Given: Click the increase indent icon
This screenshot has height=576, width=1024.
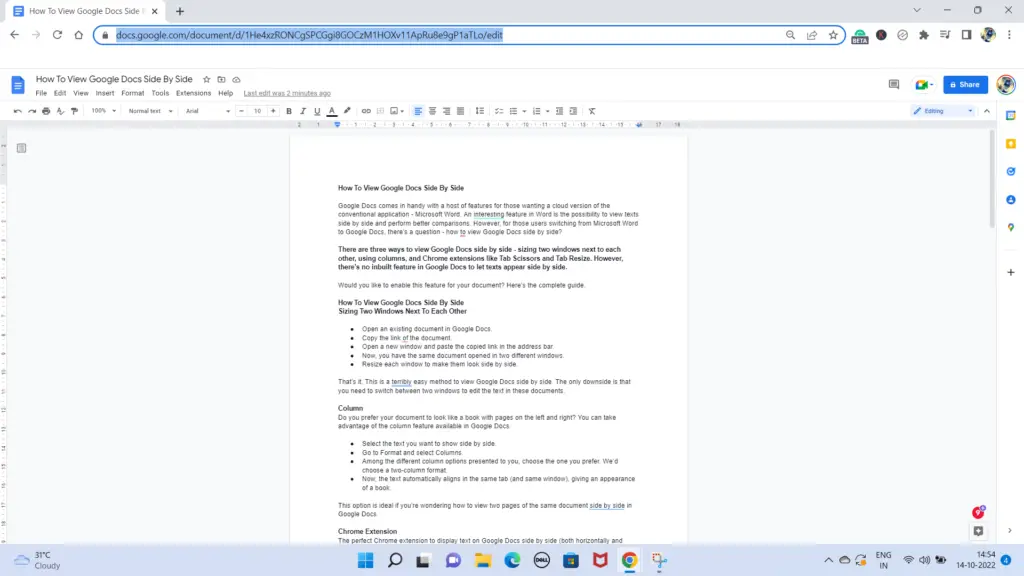Looking at the screenshot, I should (x=573, y=111).
